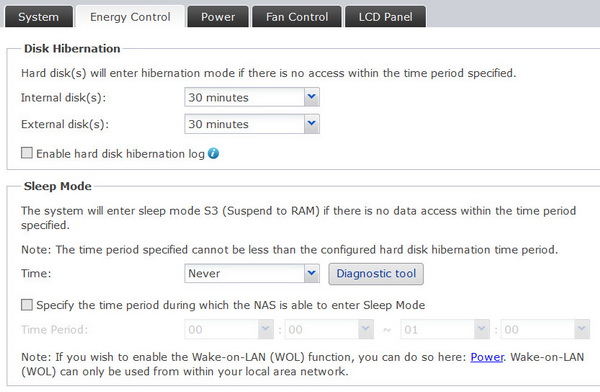Open the Power tab
This screenshot has width=600, height=392.
coord(218,17)
